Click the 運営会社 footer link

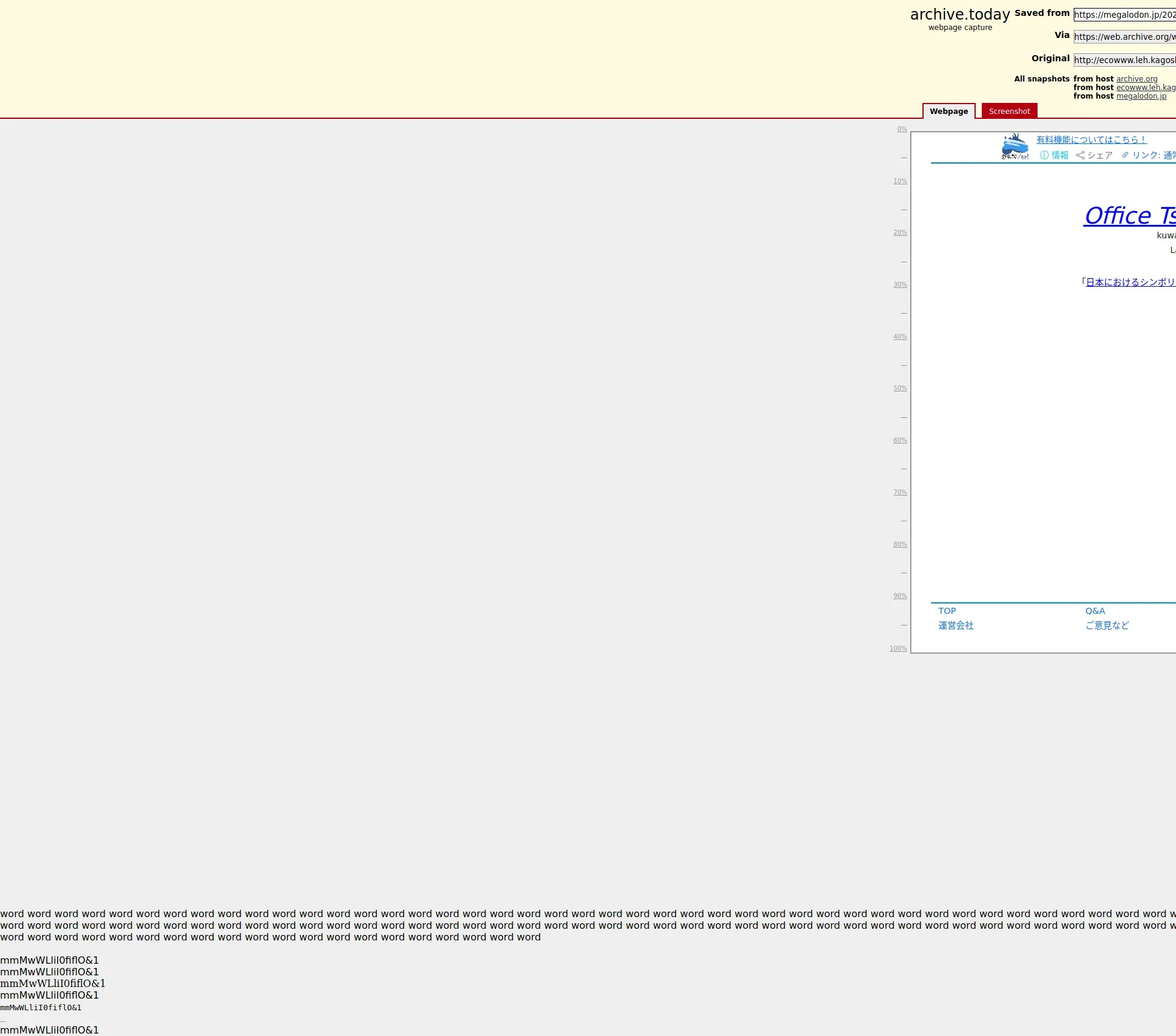(956, 626)
